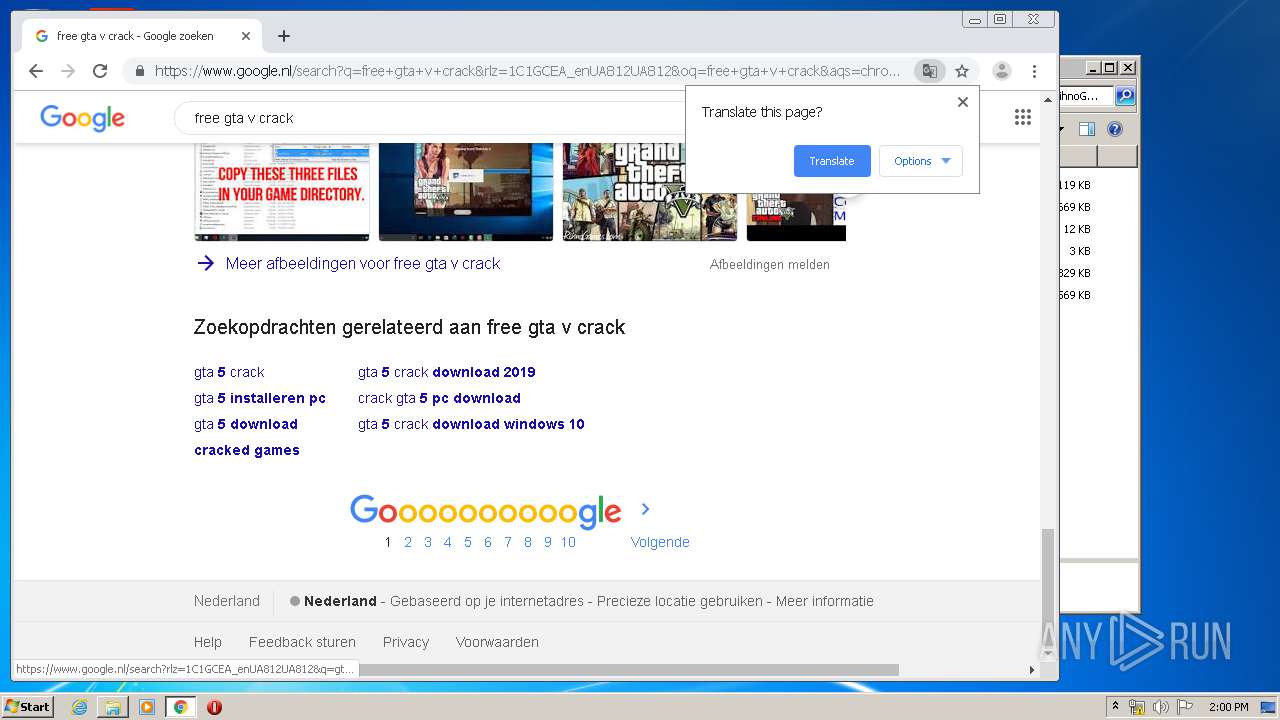Click 'Meer informatie' footer link

click(x=825, y=601)
